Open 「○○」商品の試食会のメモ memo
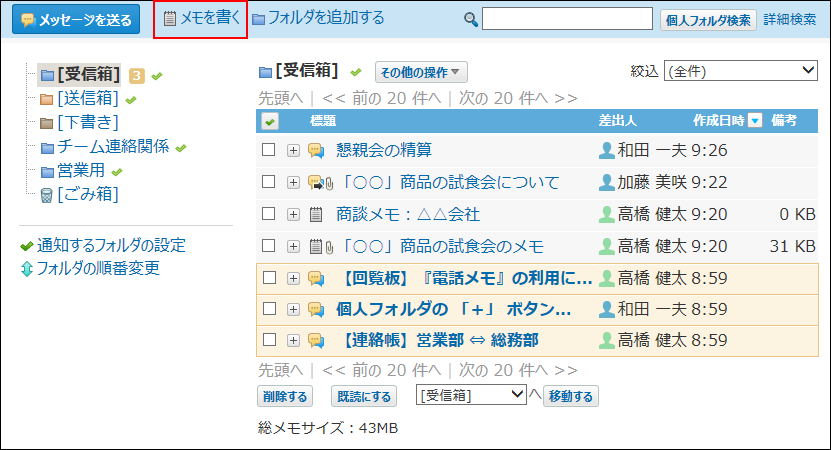The height and width of the screenshot is (450, 831). point(441,246)
